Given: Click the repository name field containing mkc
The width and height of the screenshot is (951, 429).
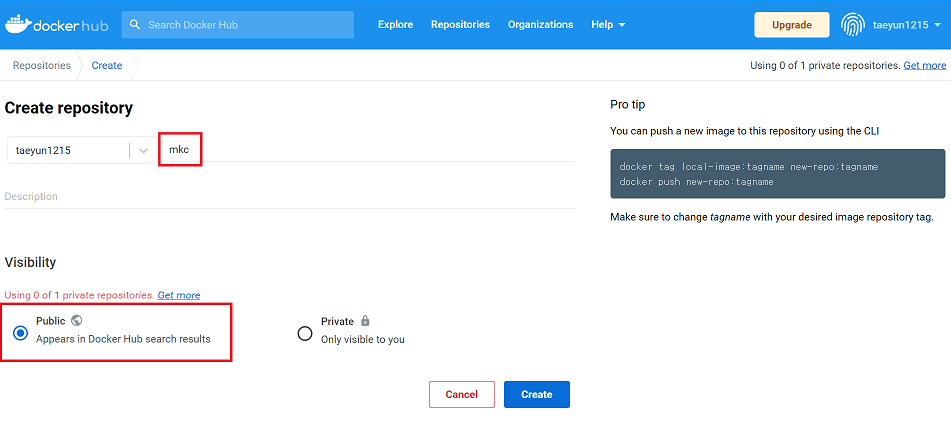Looking at the screenshot, I should coord(367,149).
